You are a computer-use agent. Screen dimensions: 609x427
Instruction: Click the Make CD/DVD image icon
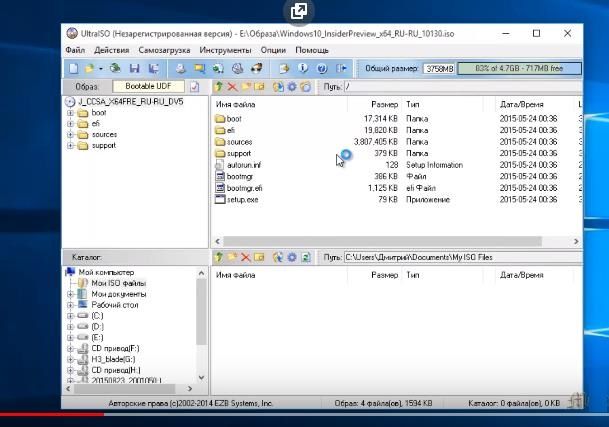(180, 68)
